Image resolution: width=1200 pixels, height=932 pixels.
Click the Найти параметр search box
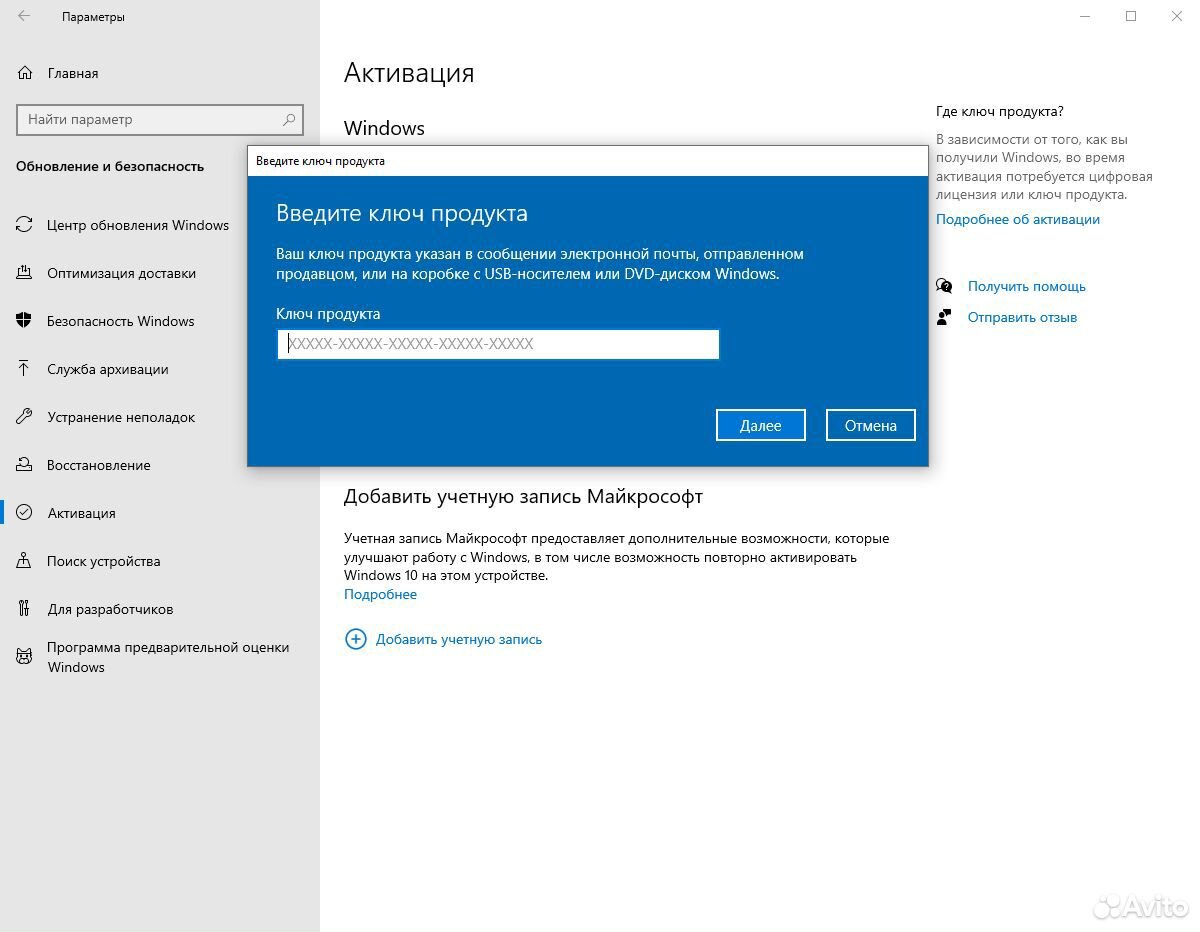pos(160,119)
